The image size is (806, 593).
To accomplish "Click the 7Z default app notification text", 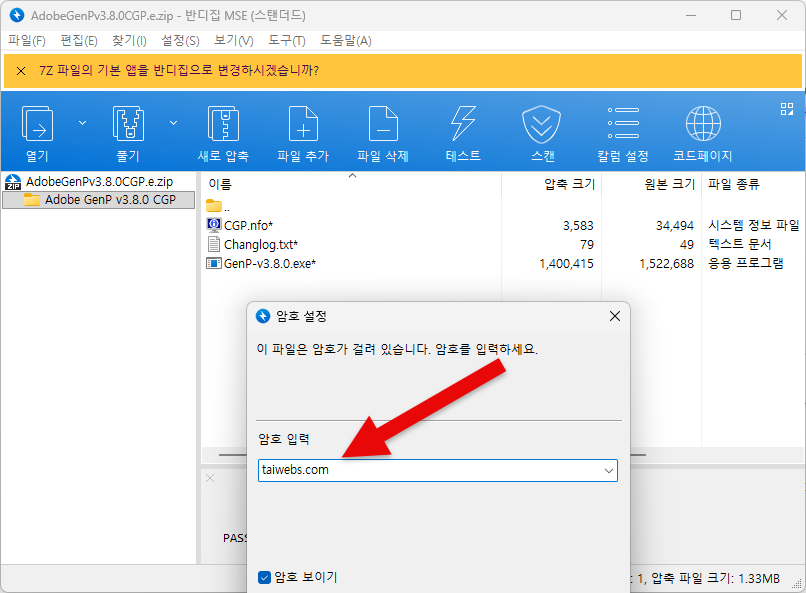I will (179, 70).
